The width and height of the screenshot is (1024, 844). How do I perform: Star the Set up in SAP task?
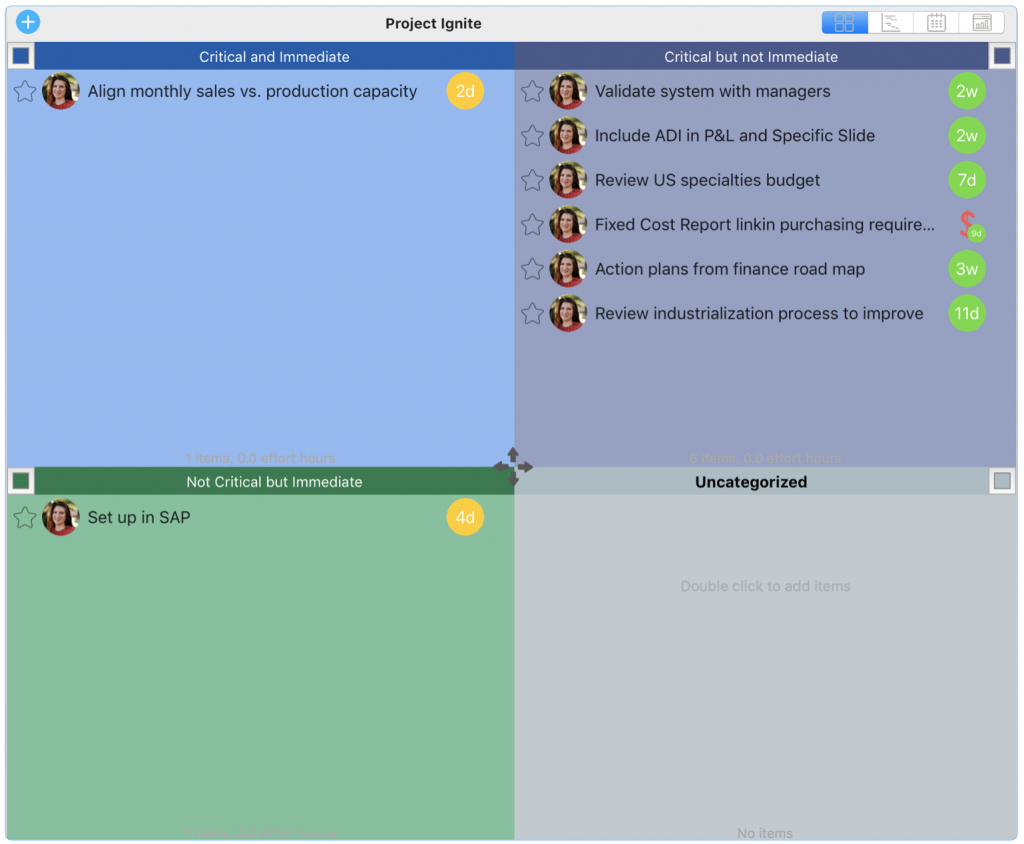24,517
